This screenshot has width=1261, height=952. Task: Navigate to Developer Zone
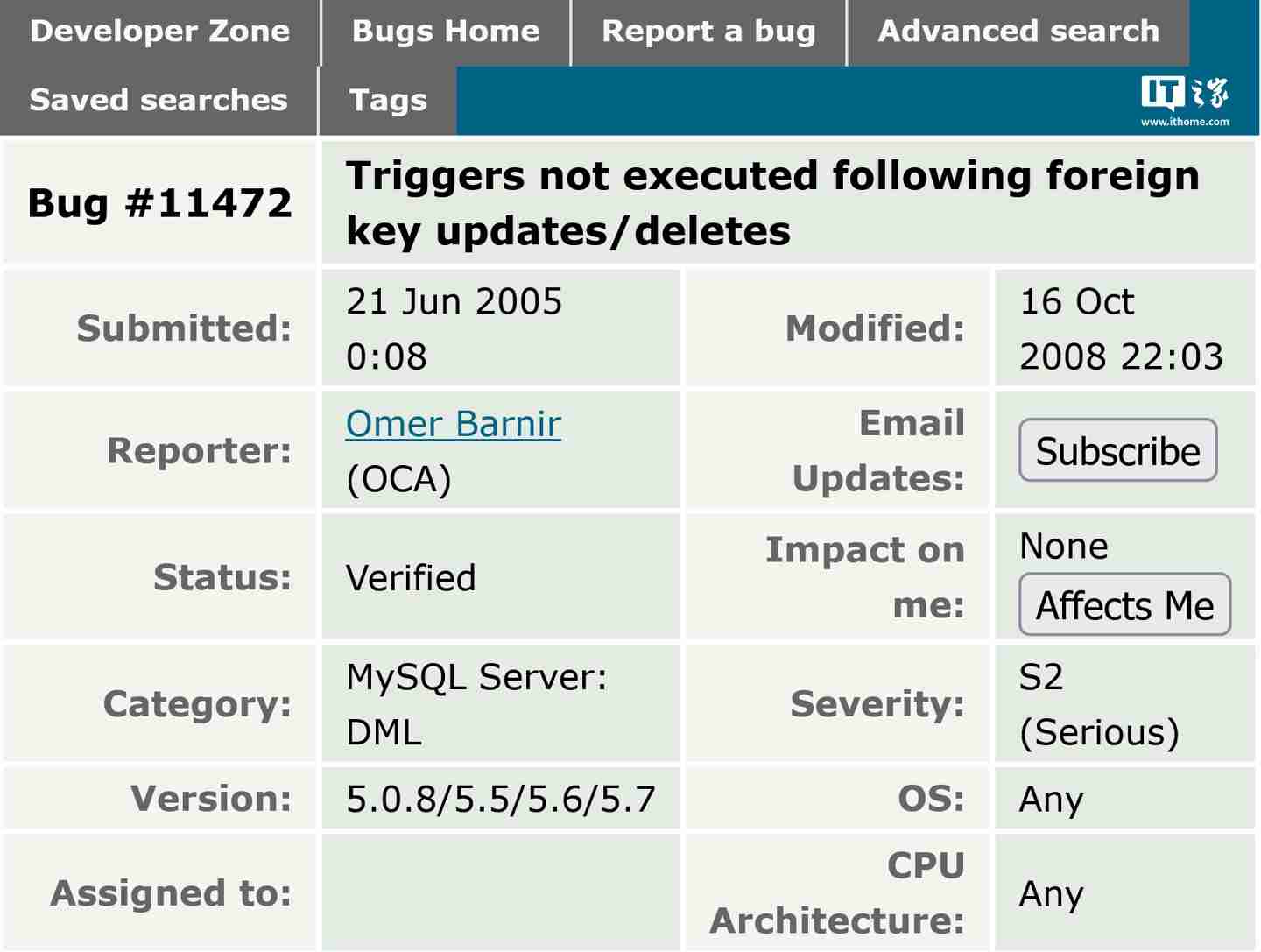pos(160,31)
